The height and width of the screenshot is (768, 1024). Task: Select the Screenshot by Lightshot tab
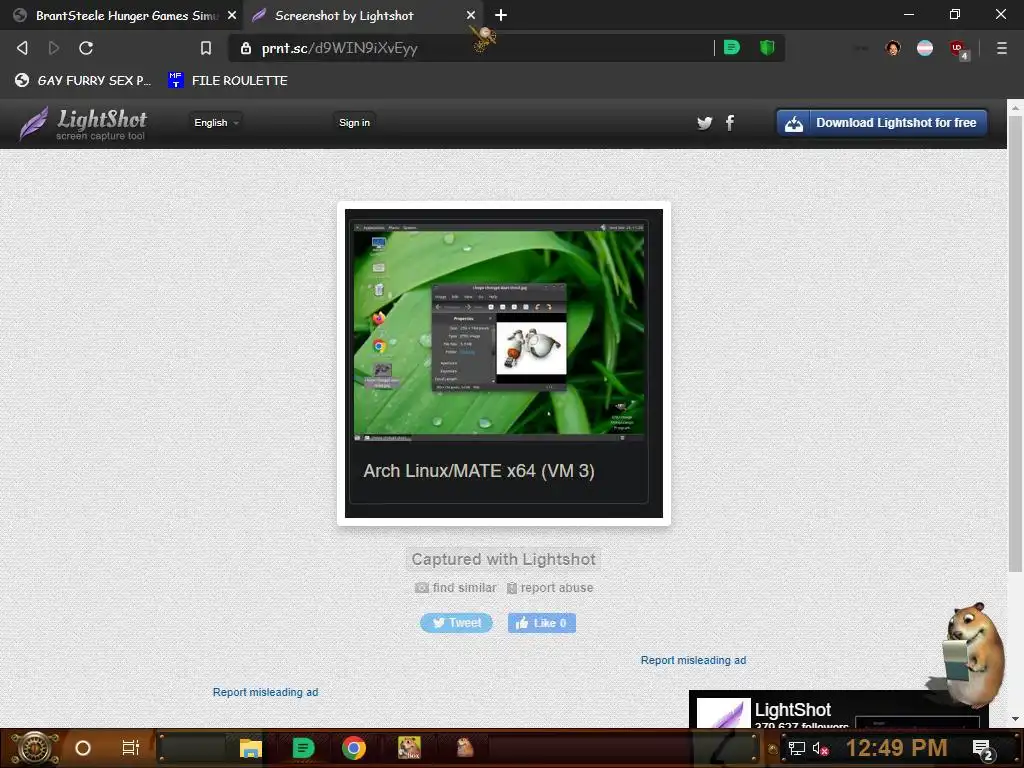tap(364, 15)
